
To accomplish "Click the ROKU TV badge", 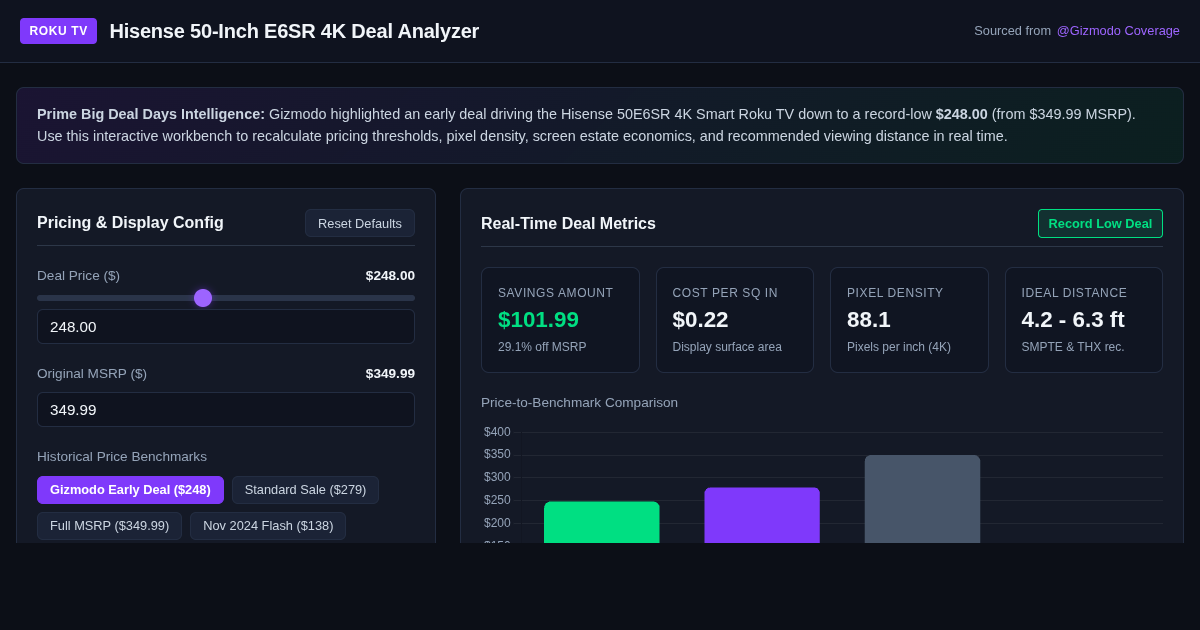I will click(58, 31).
